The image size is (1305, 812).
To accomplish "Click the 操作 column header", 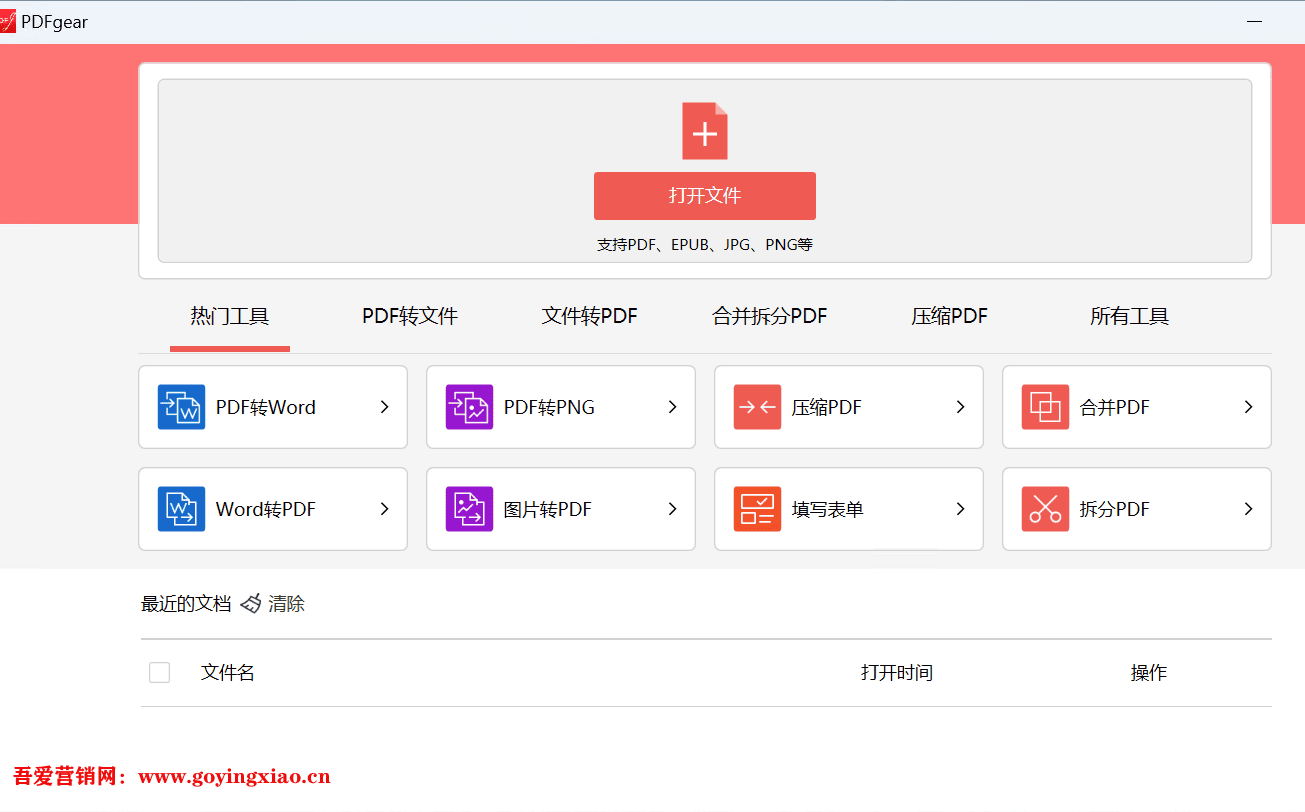I will point(1149,673).
